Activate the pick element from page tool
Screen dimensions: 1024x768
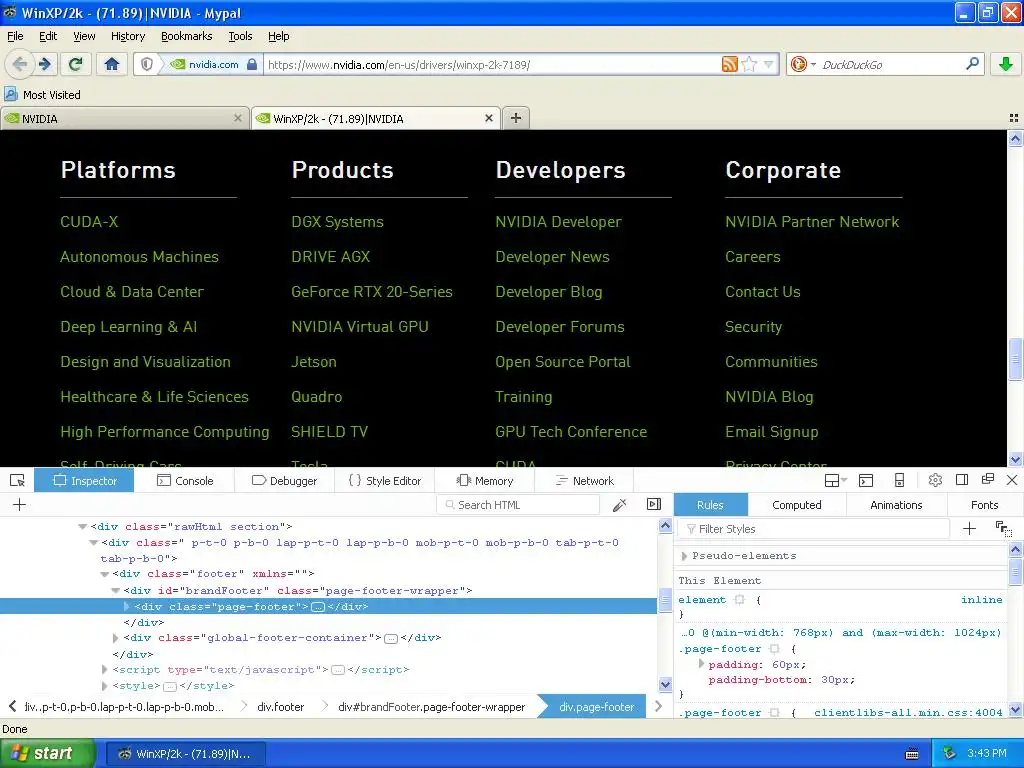click(x=18, y=481)
